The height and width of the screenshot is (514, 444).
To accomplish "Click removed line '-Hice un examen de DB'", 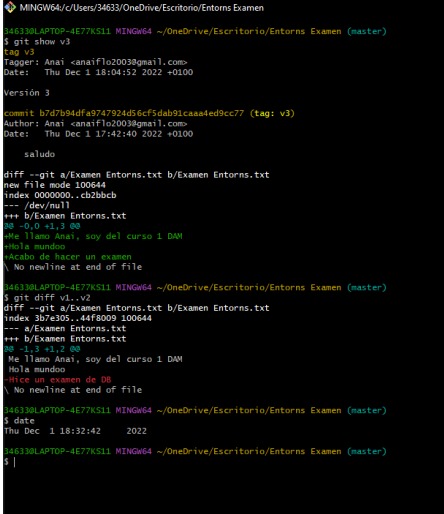I will [57, 380].
